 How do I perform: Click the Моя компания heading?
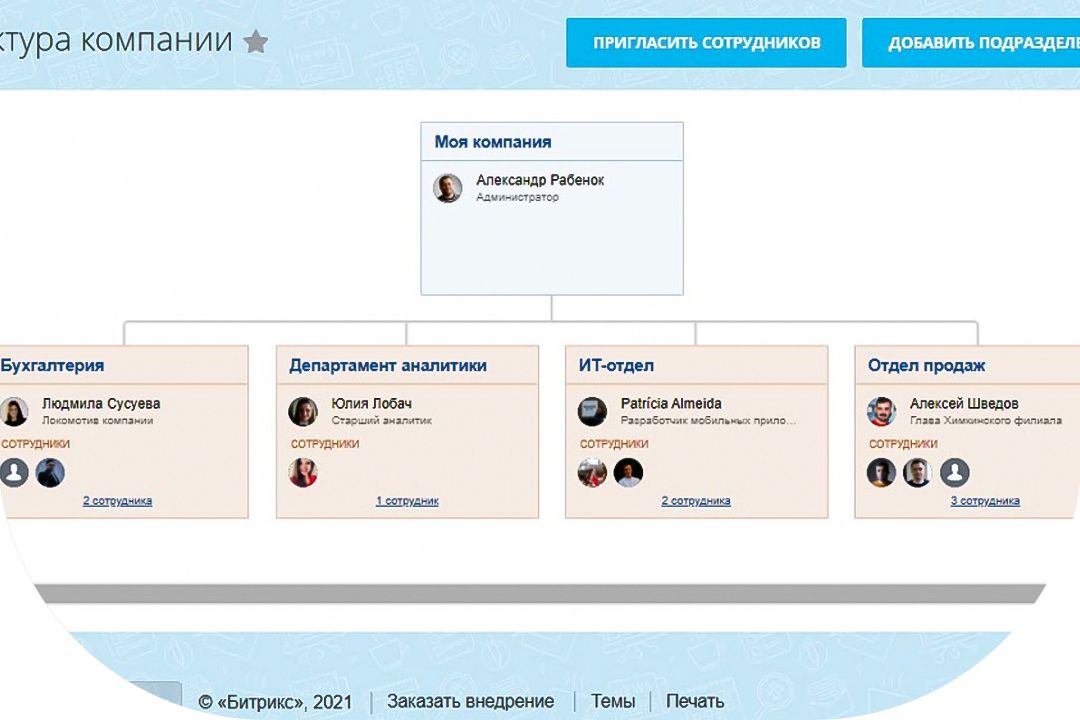[492, 142]
